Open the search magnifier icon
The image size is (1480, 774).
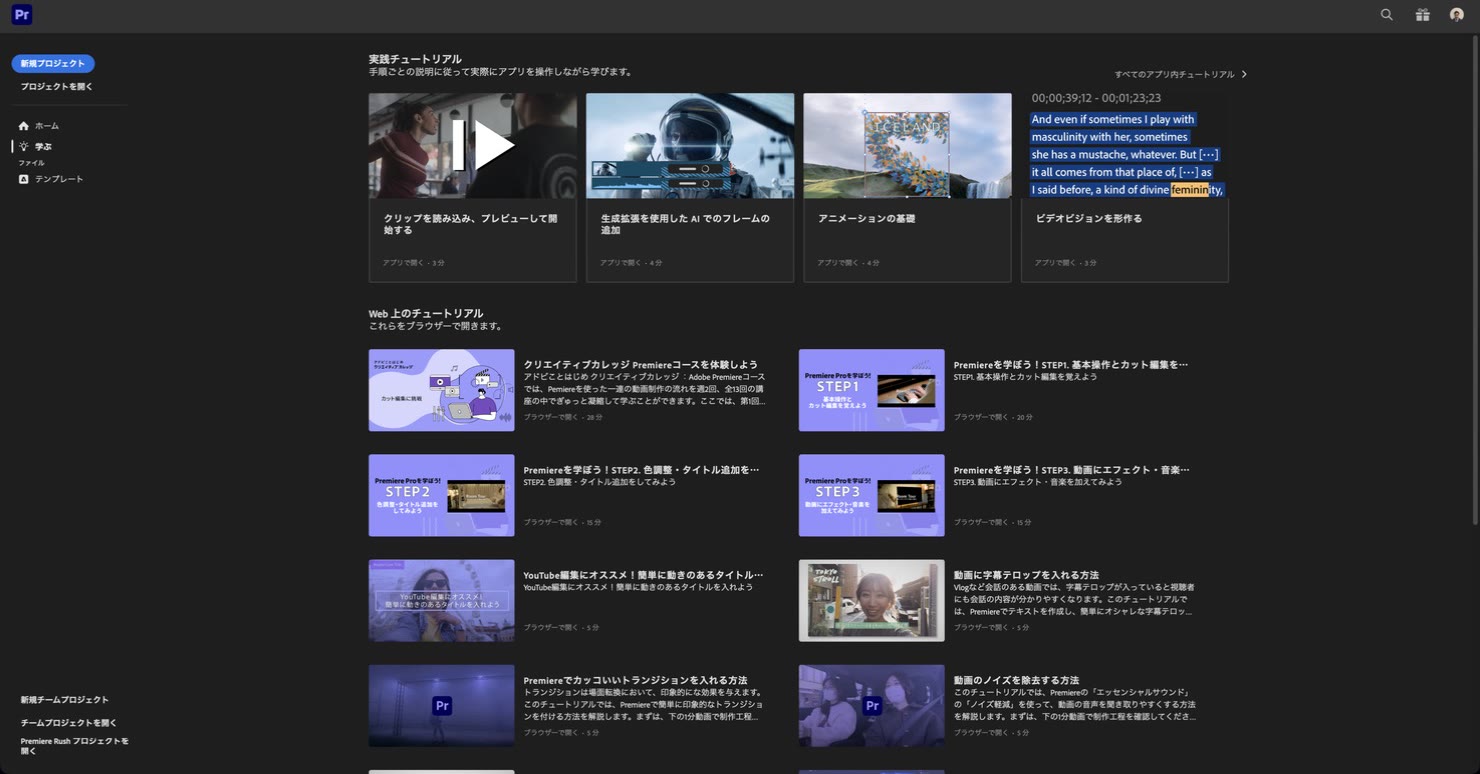[1386, 15]
